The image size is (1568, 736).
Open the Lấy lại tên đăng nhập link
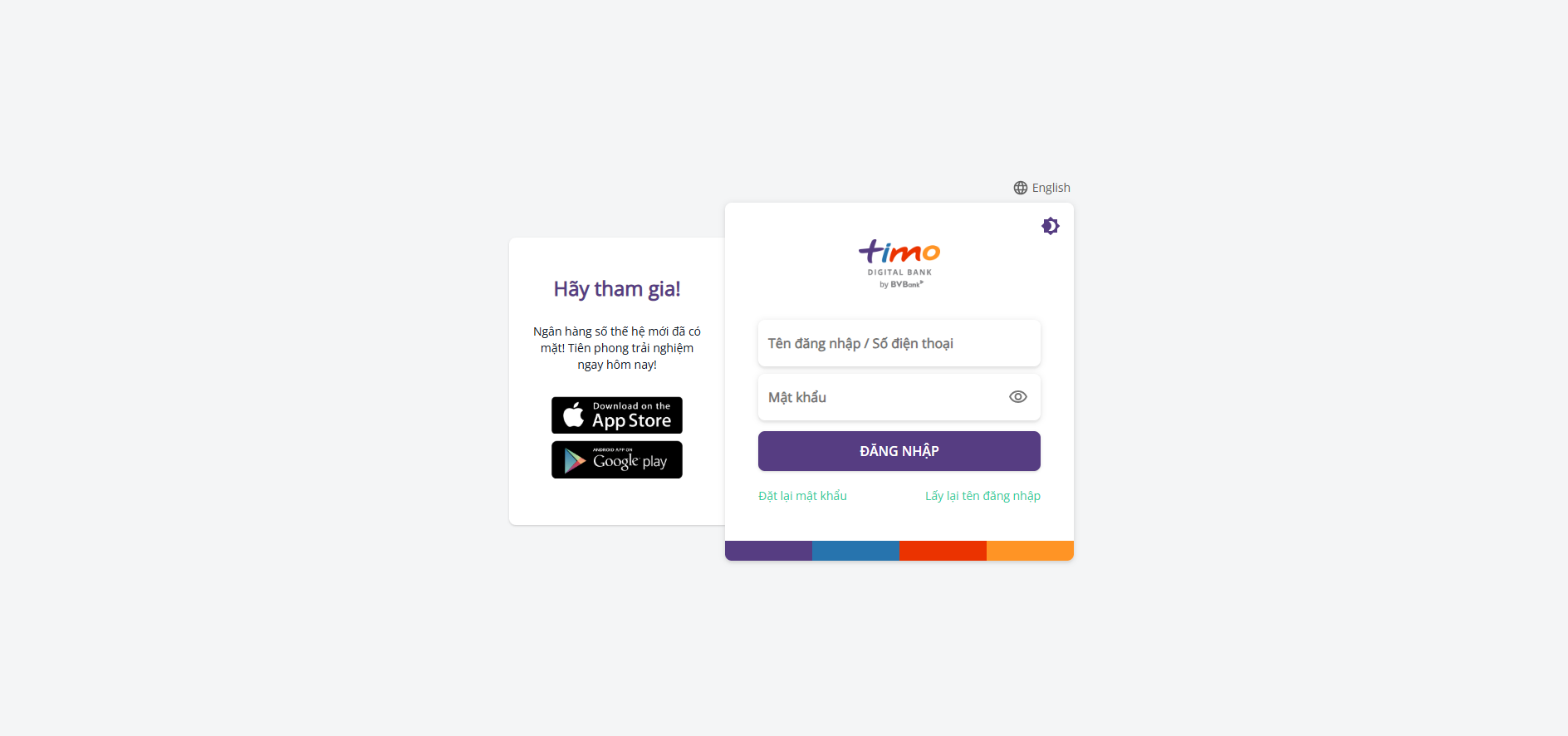pyautogui.click(x=982, y=496)
